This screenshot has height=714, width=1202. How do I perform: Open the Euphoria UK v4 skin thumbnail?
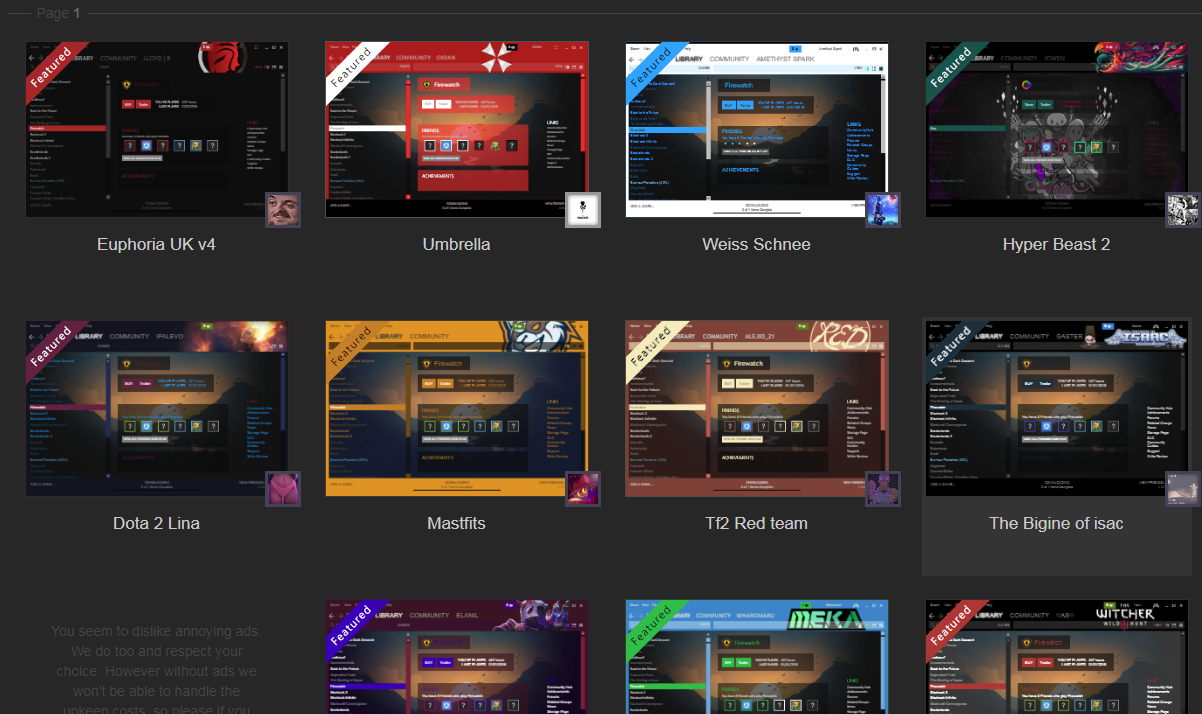pos(157,129)
